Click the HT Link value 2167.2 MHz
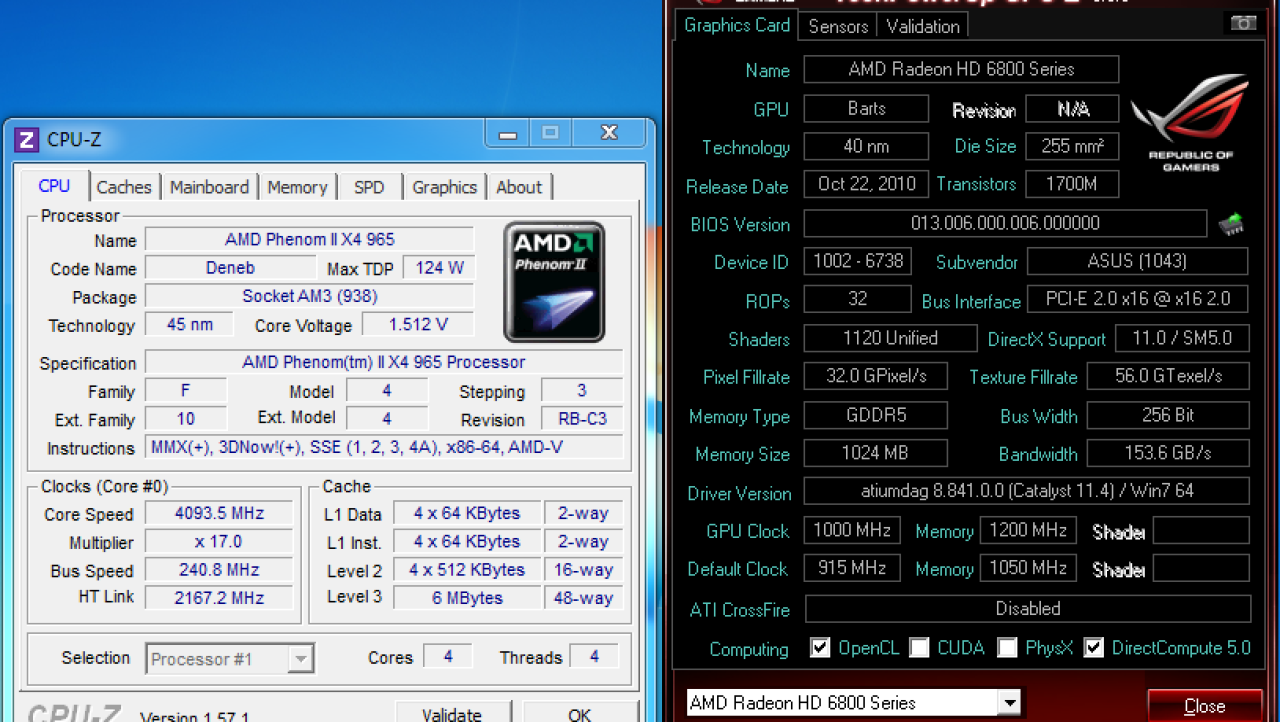Image resolution: width=1280 pixels, height=722 pixels. point(219,598)
